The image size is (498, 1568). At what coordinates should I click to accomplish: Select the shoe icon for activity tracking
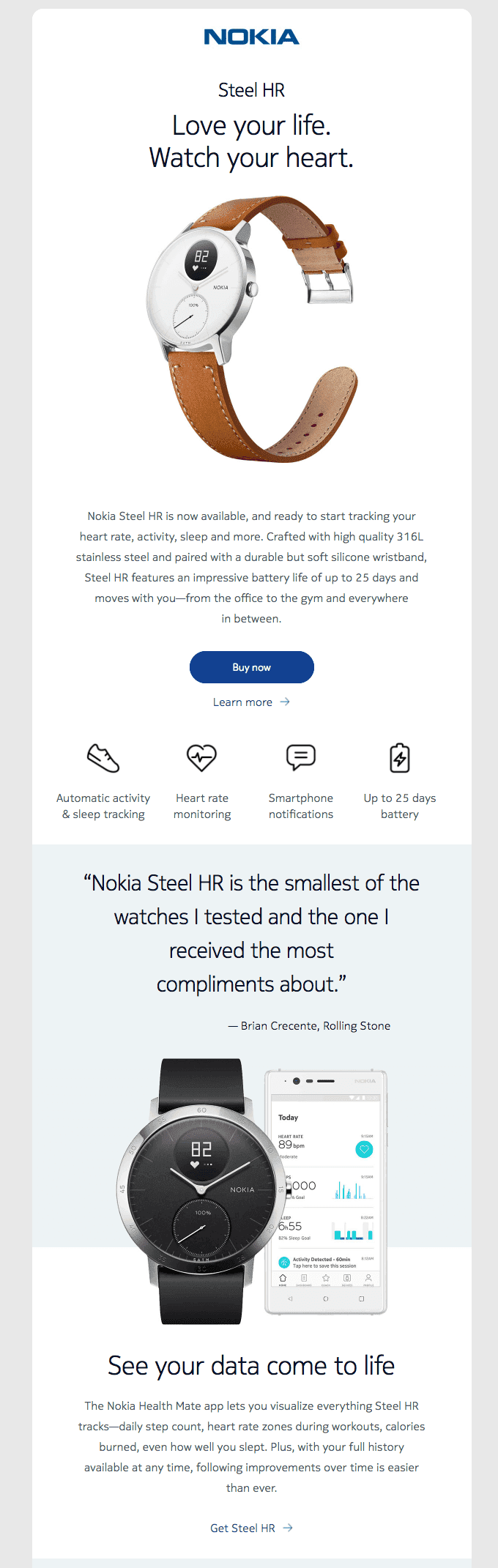tap(103, 758)
